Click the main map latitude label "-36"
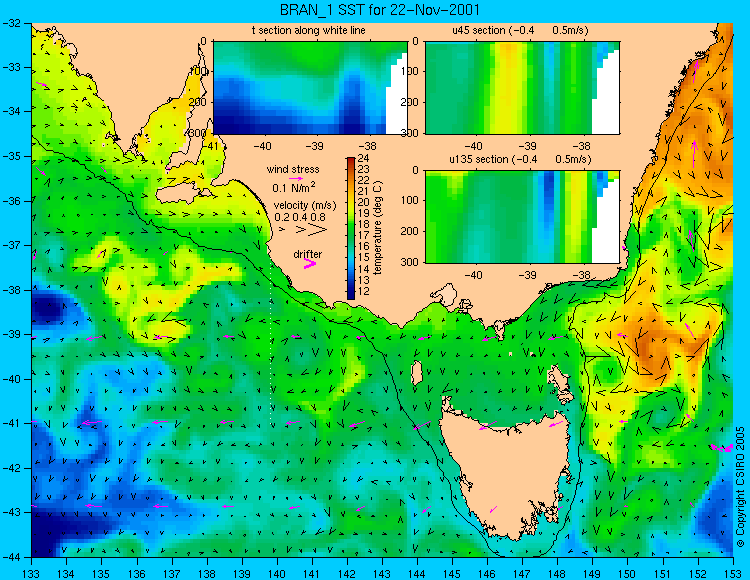Viewport: 750px width, 580px height. (x=13, y=201)
